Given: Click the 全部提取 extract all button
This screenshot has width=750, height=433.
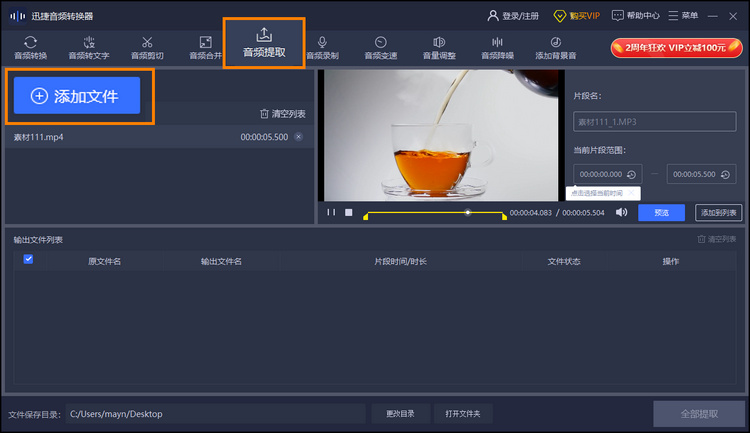Looking at the screenshot, I should [x=699, y=414].
